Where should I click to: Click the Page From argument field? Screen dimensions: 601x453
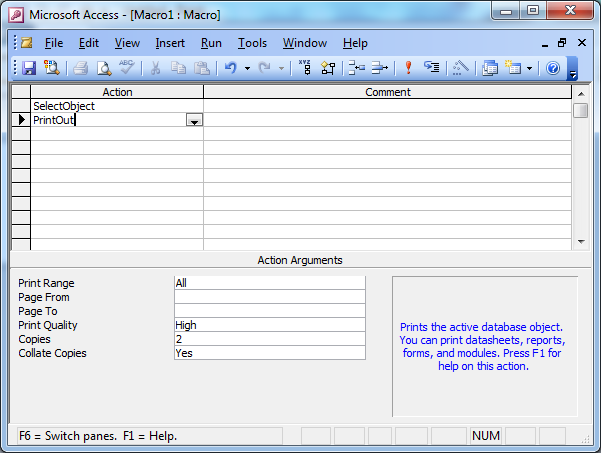[x=270, y=297]
